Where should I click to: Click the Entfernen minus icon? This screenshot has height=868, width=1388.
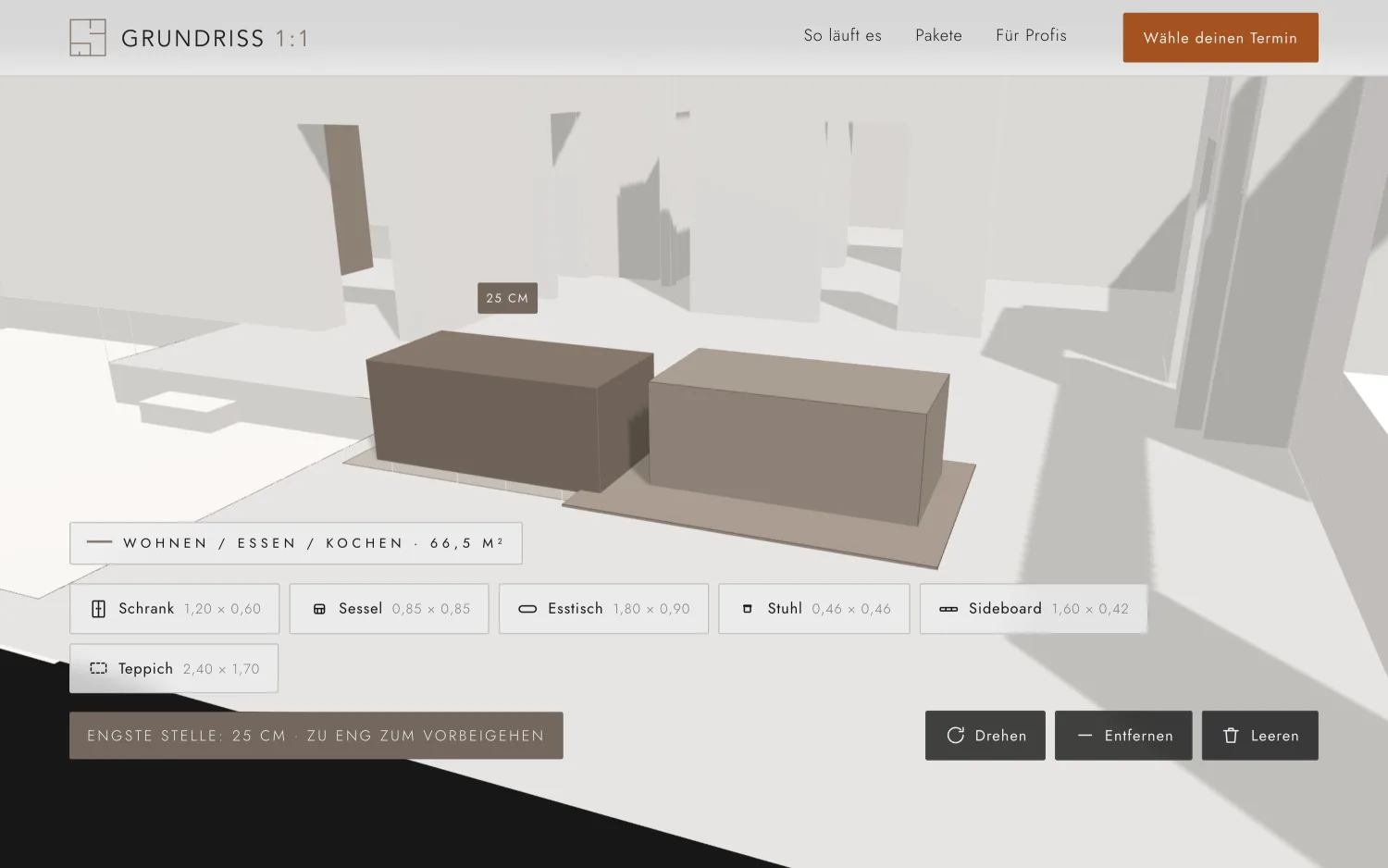pyautogui.click(x=1084, y=736)
